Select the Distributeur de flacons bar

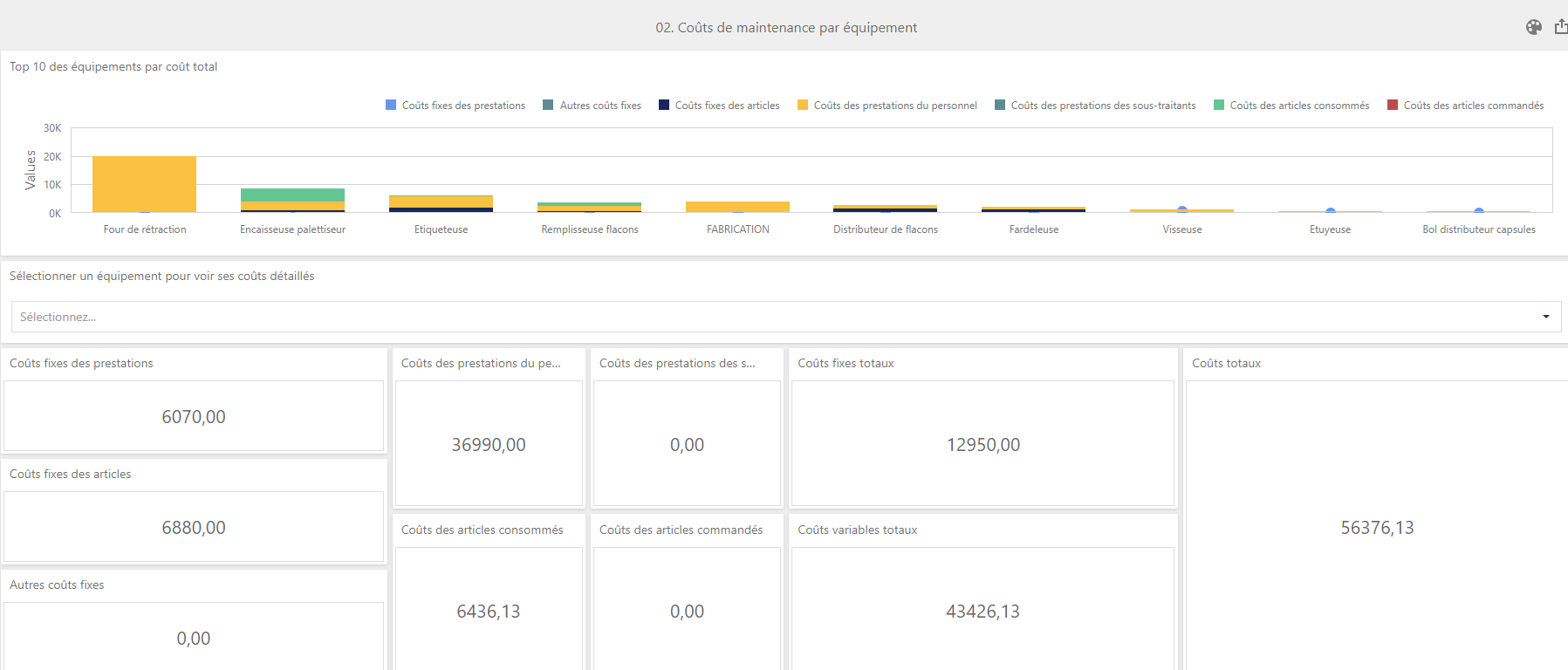(885, 209)
